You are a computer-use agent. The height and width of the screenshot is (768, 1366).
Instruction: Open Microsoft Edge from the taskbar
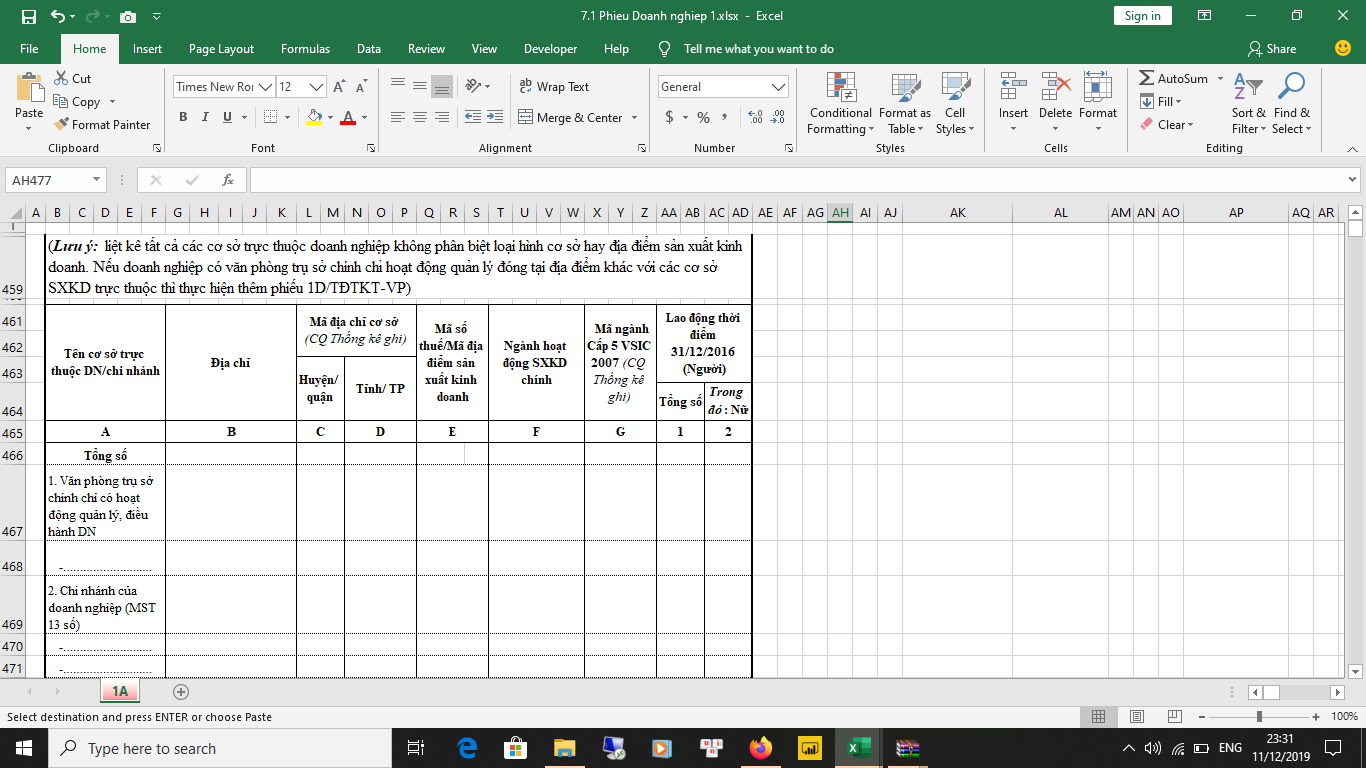pyautogui.click(x=467, y=748)
